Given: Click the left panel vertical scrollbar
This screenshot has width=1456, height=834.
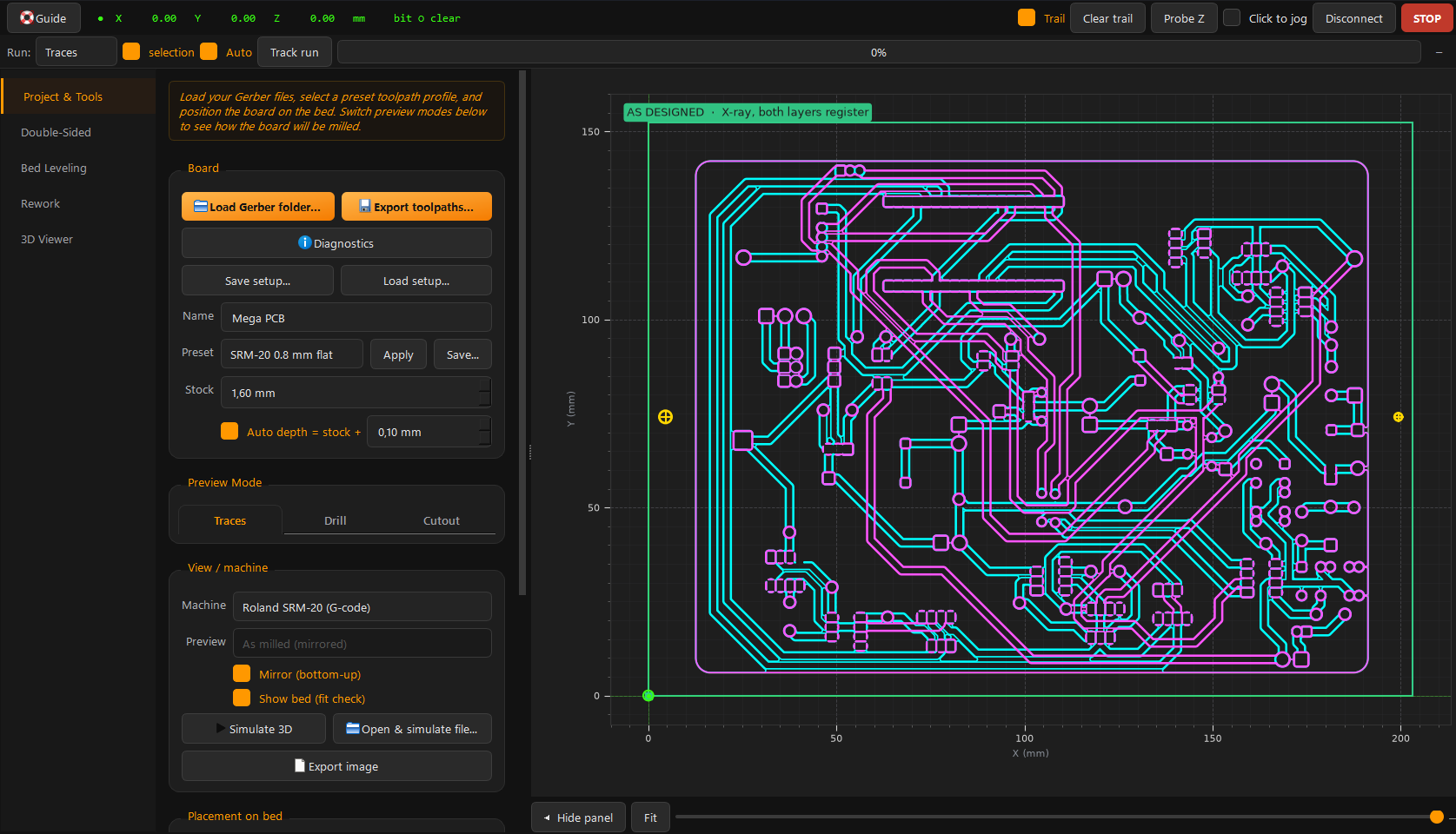Looking at the screenshot, I should pyautogui.click(x=522, y=332).
